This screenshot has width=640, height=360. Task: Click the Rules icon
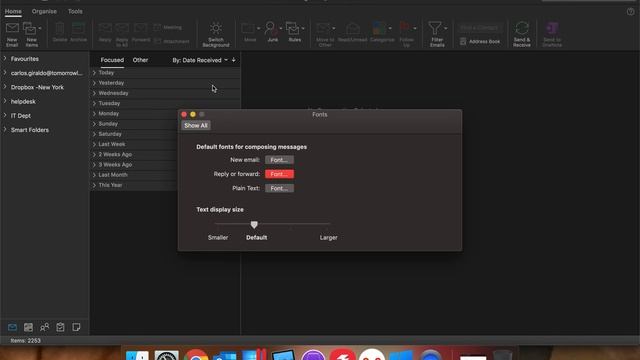point(292,29)
